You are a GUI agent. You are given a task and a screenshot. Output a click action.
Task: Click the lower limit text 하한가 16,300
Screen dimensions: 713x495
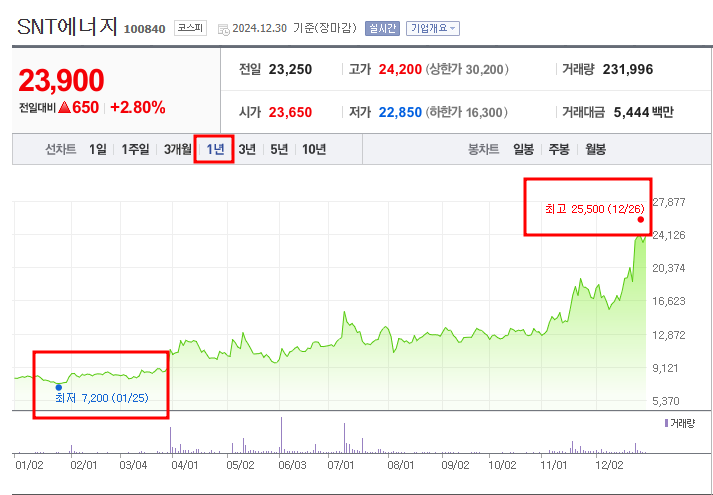coord(467,112)
